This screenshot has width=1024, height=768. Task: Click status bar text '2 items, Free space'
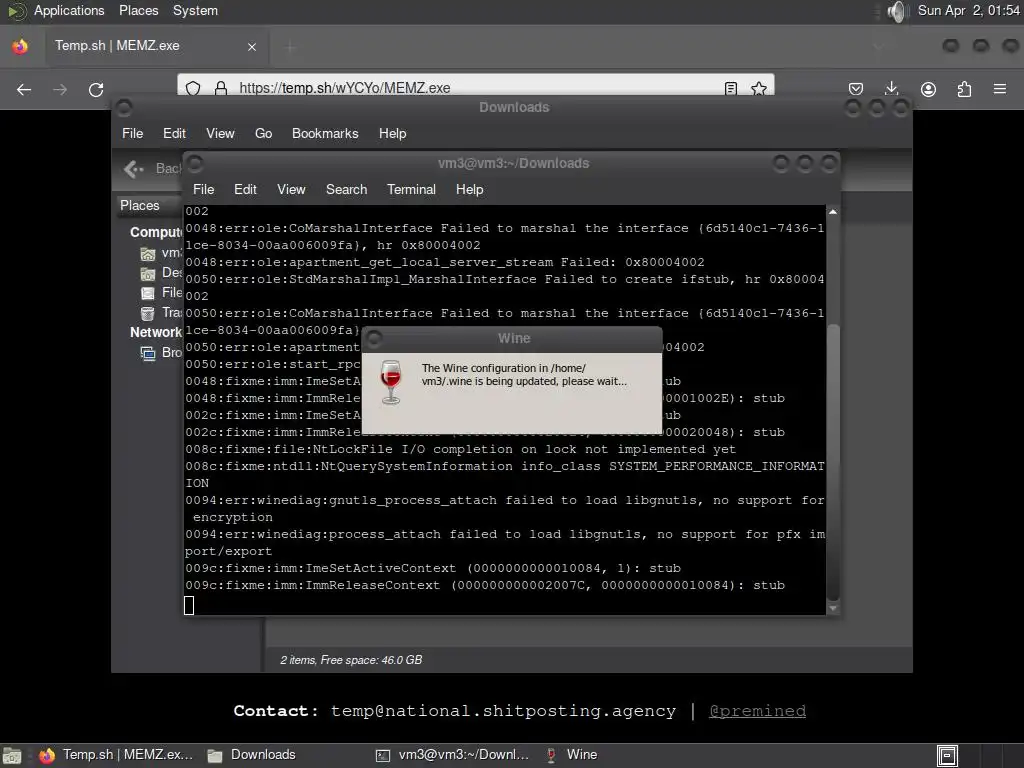pos(351,660)
